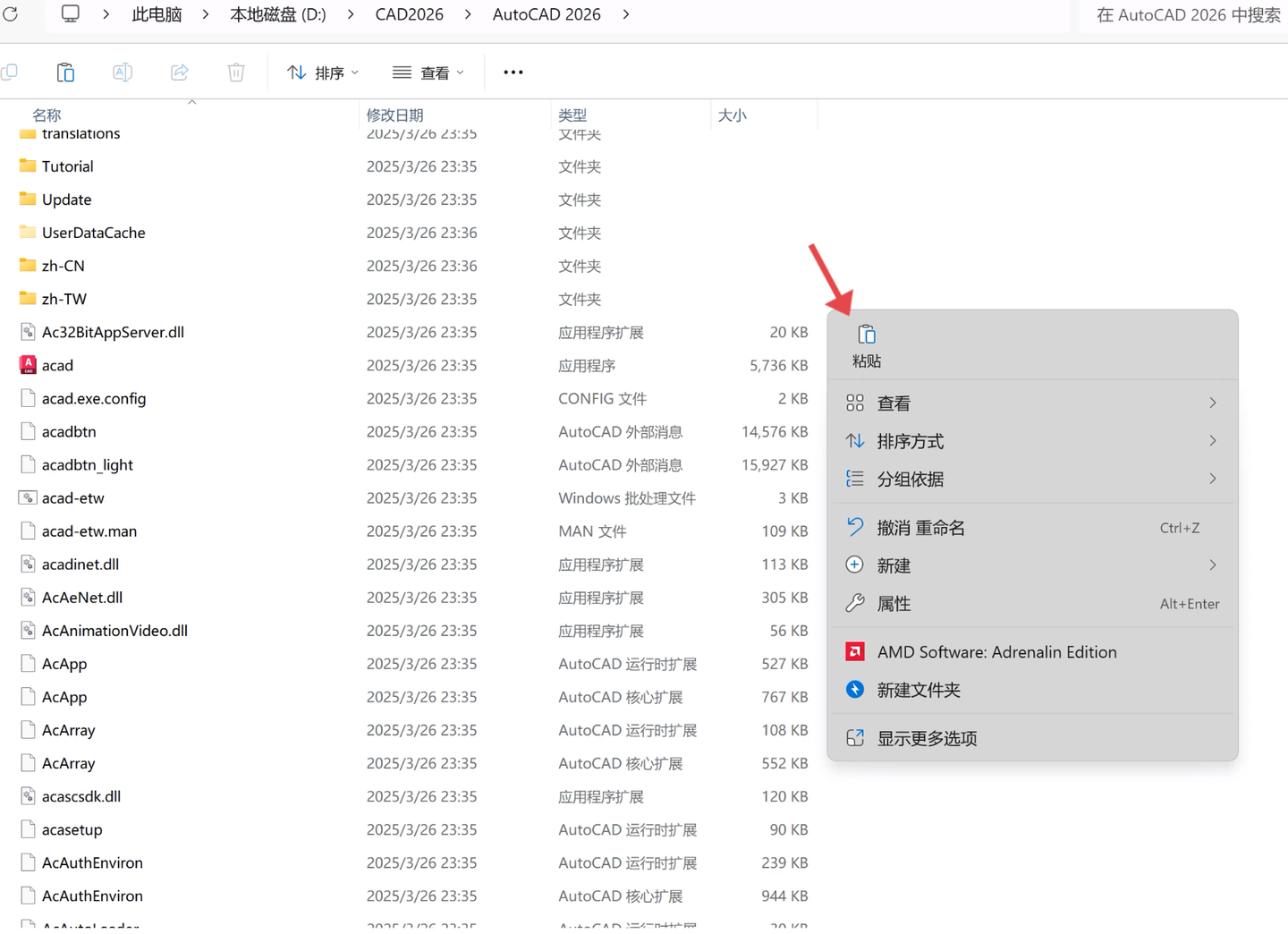Viewport: 1288px width, 934px height.
Task: Click the acad-etw batch file icon
Action: point(28,497)
